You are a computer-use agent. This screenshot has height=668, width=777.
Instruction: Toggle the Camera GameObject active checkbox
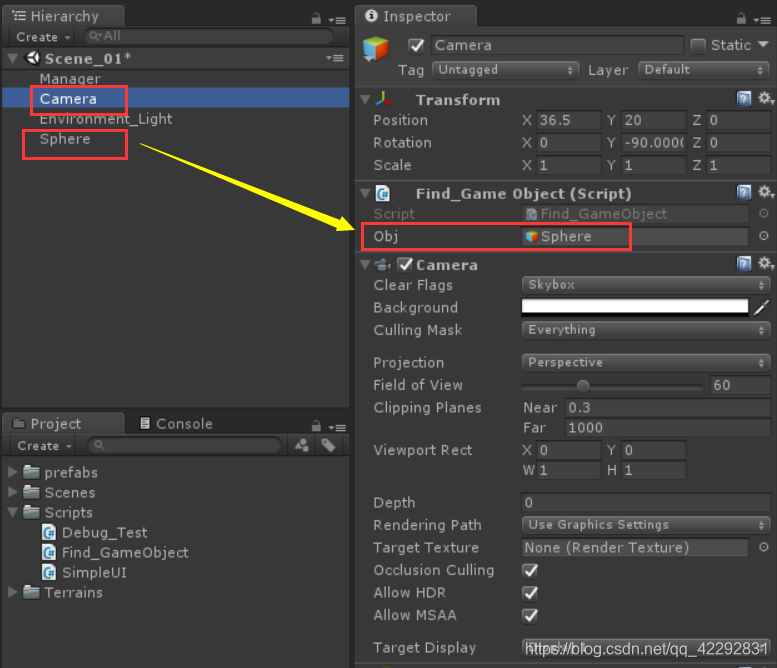(x=416, y=46)
